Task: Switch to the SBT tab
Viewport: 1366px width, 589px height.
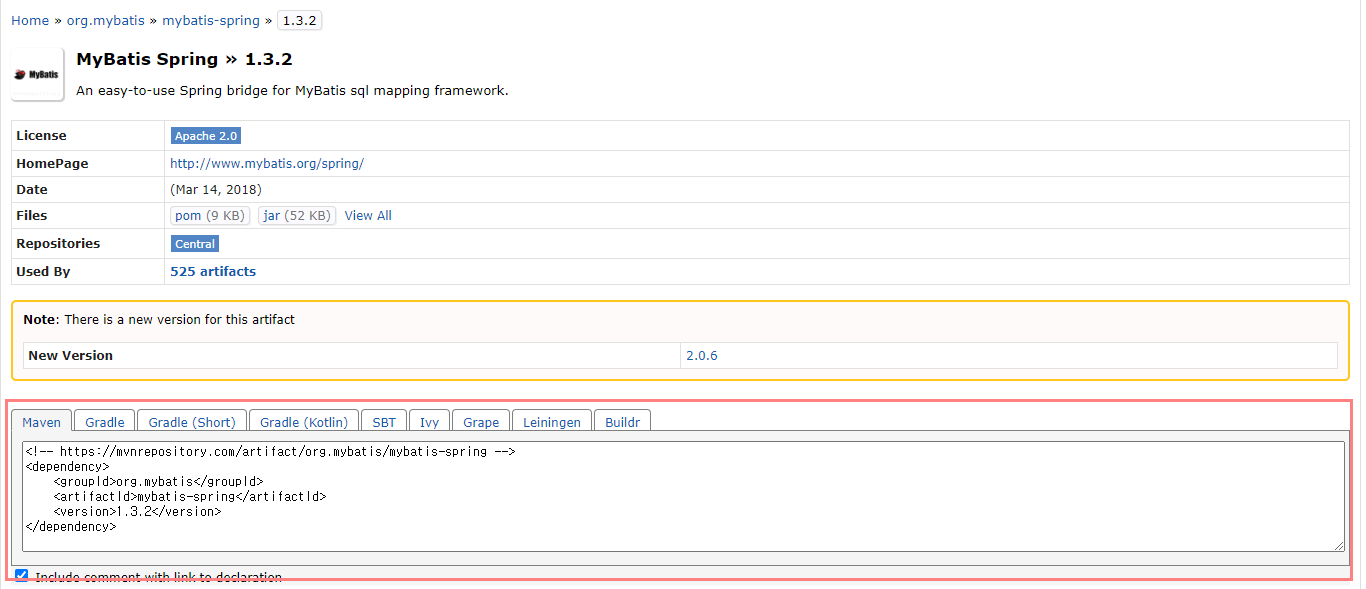Action: click(x=384, y=422)
